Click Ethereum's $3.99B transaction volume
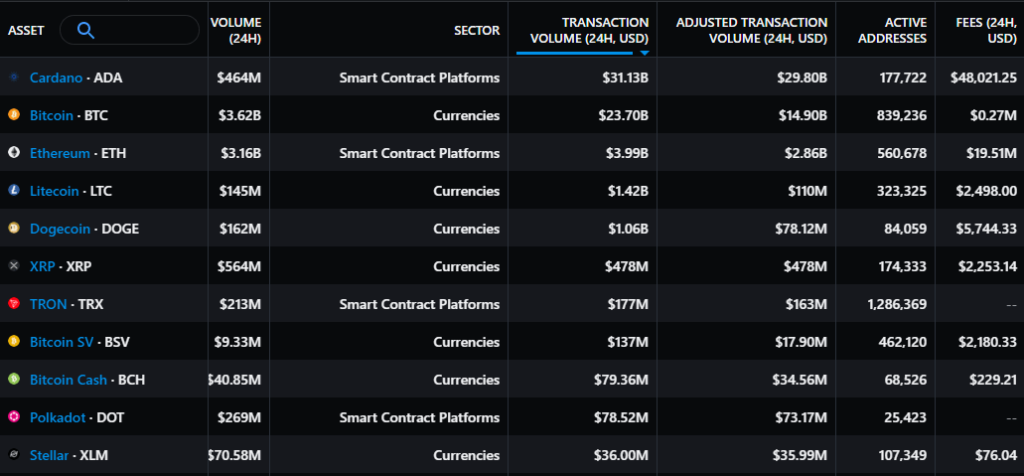 [628, 153]
